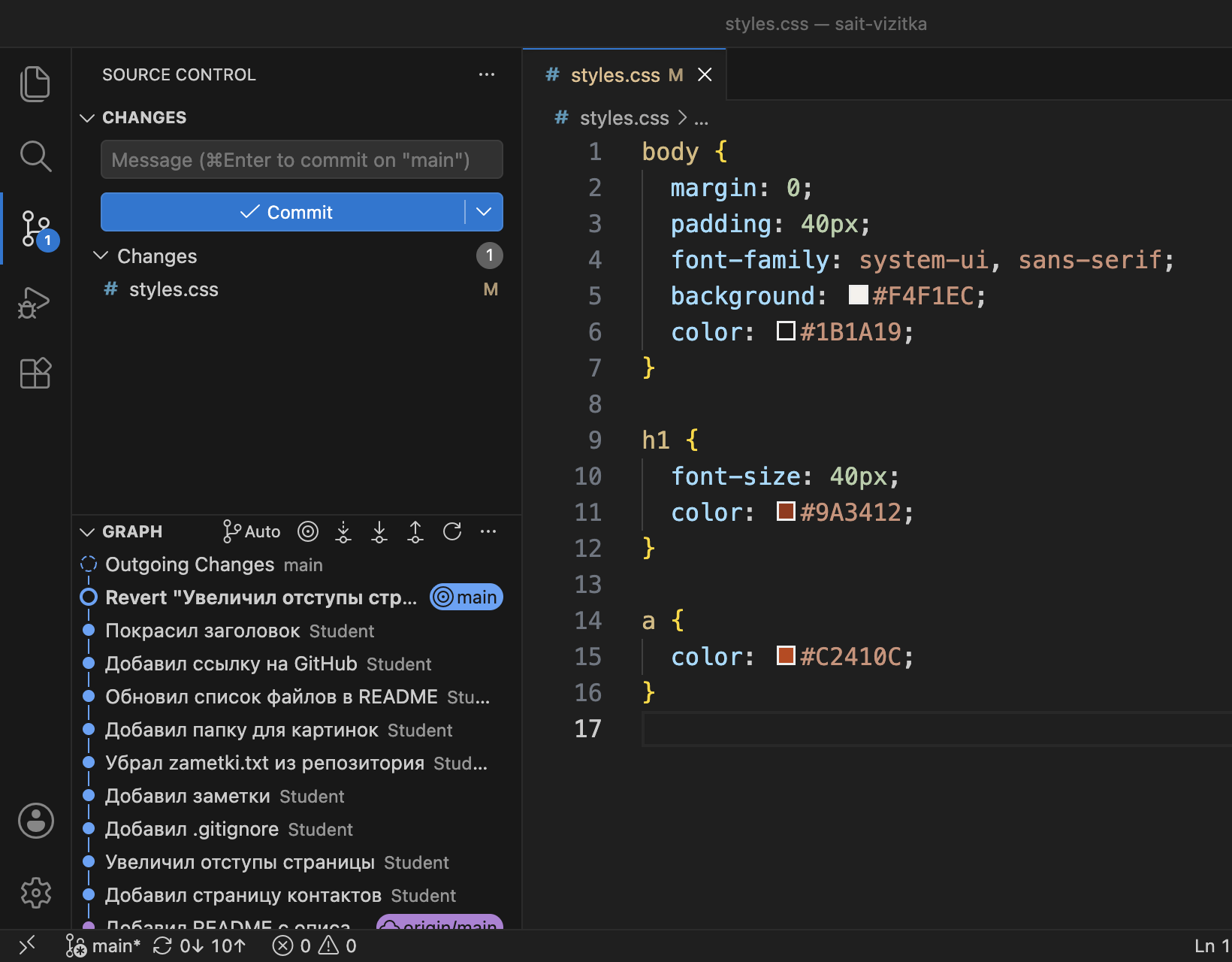Click the main branch badge in Graph
The width and height of the screenshot is (1232, 962).
[x=467, y=597]
